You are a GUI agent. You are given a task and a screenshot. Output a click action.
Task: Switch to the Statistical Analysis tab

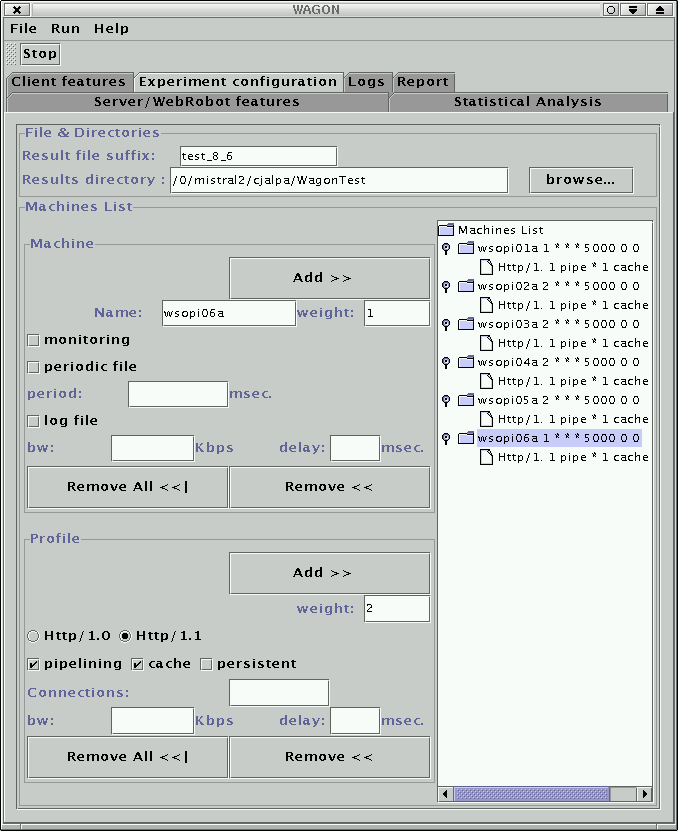pyautogui.click(x=527, y=102)
